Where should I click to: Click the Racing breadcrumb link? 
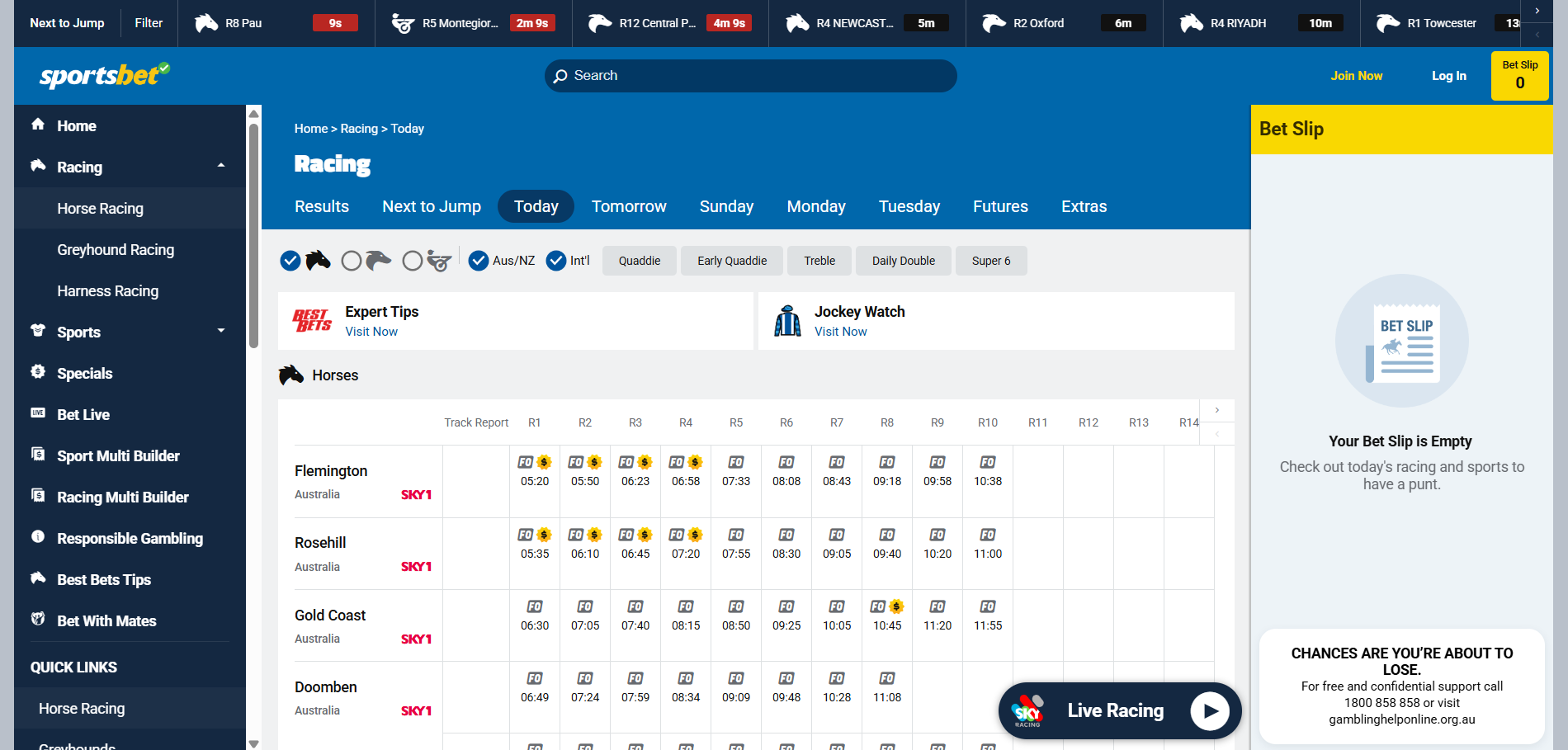(x=359, y=129)
